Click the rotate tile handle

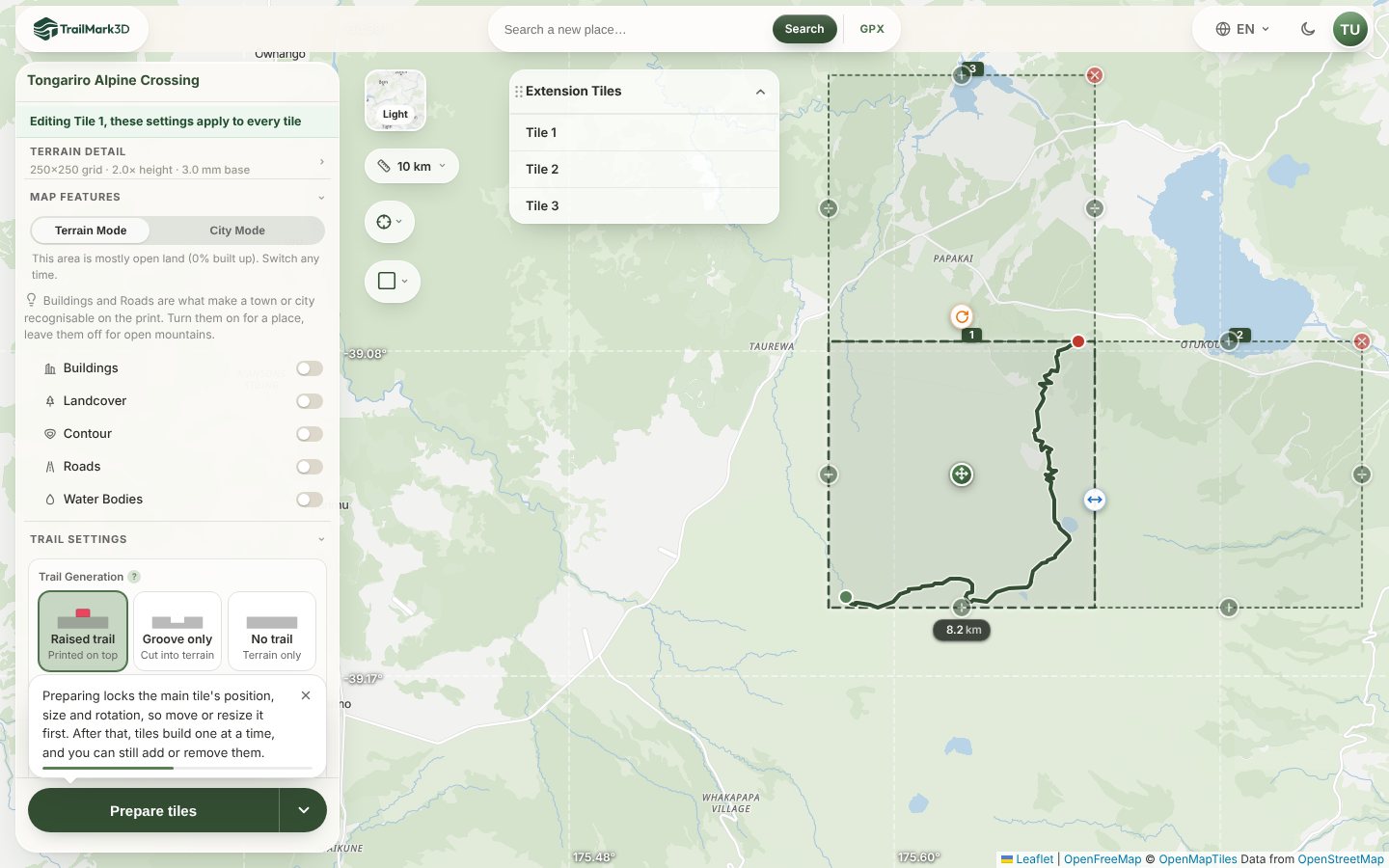(x=962, y=316)
